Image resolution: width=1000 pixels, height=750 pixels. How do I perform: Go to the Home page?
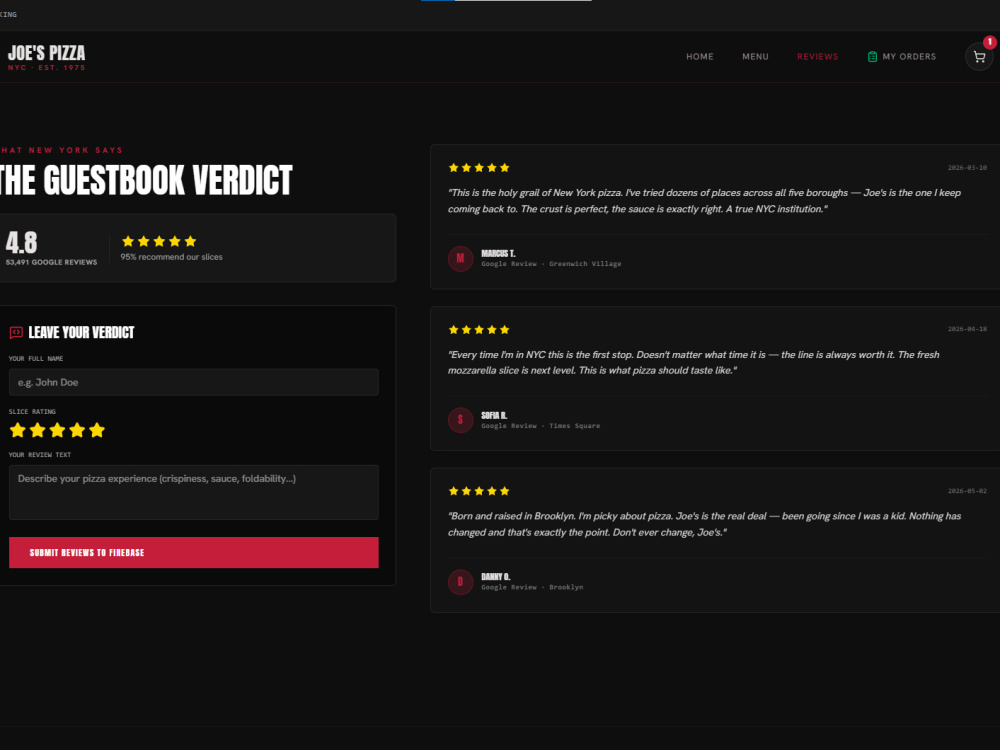[x=700, y=57]
